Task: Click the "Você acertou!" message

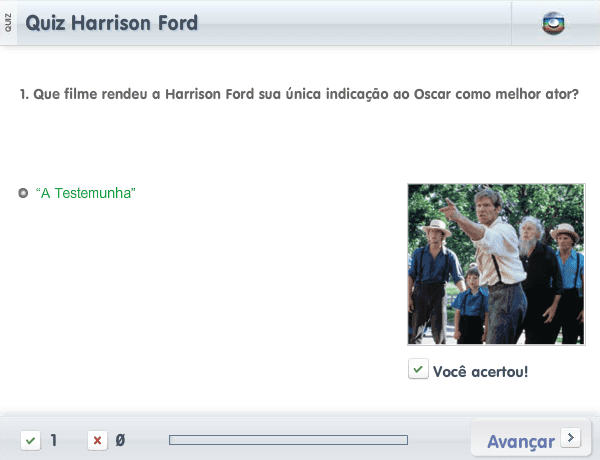Action: coord(480,371)
